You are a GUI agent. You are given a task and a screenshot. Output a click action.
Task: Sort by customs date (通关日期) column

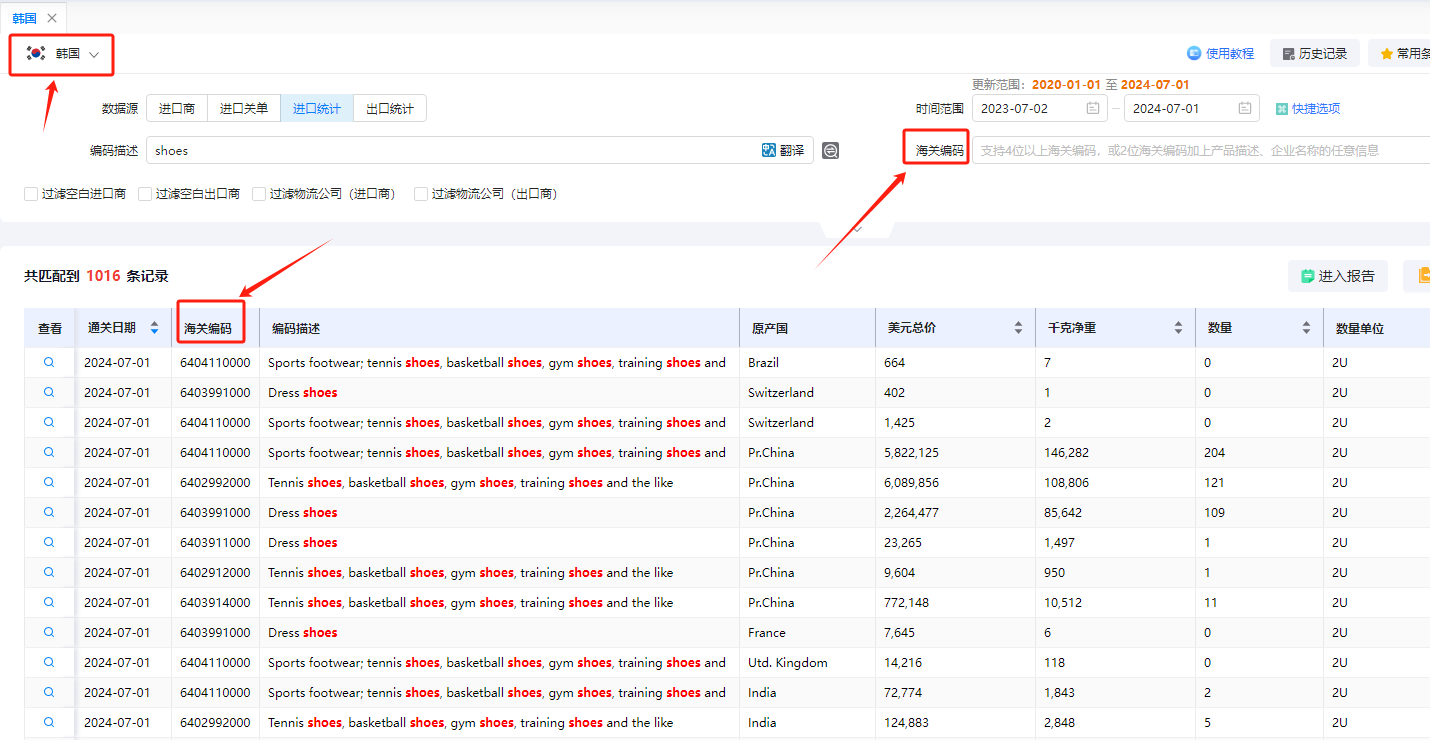[x=154, y=328]
